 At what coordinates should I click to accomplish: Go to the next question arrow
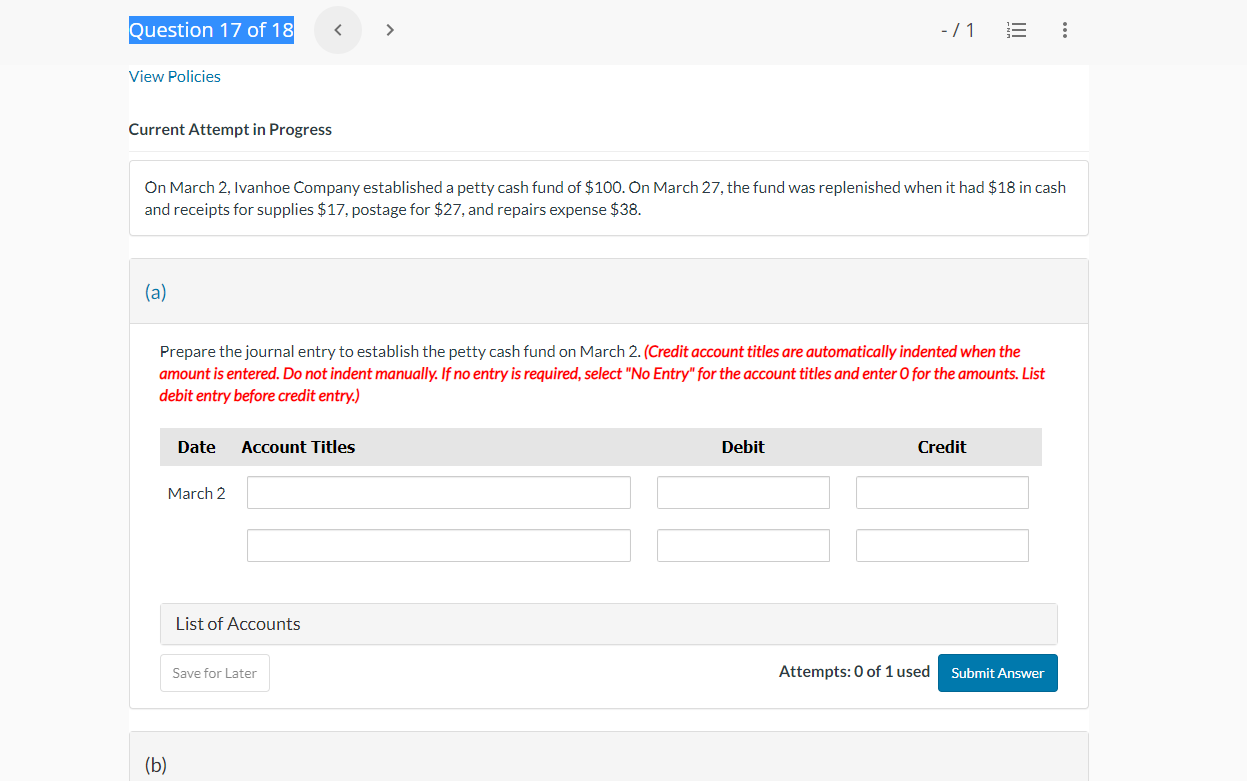pyautogui.click(x=390, y=30)
